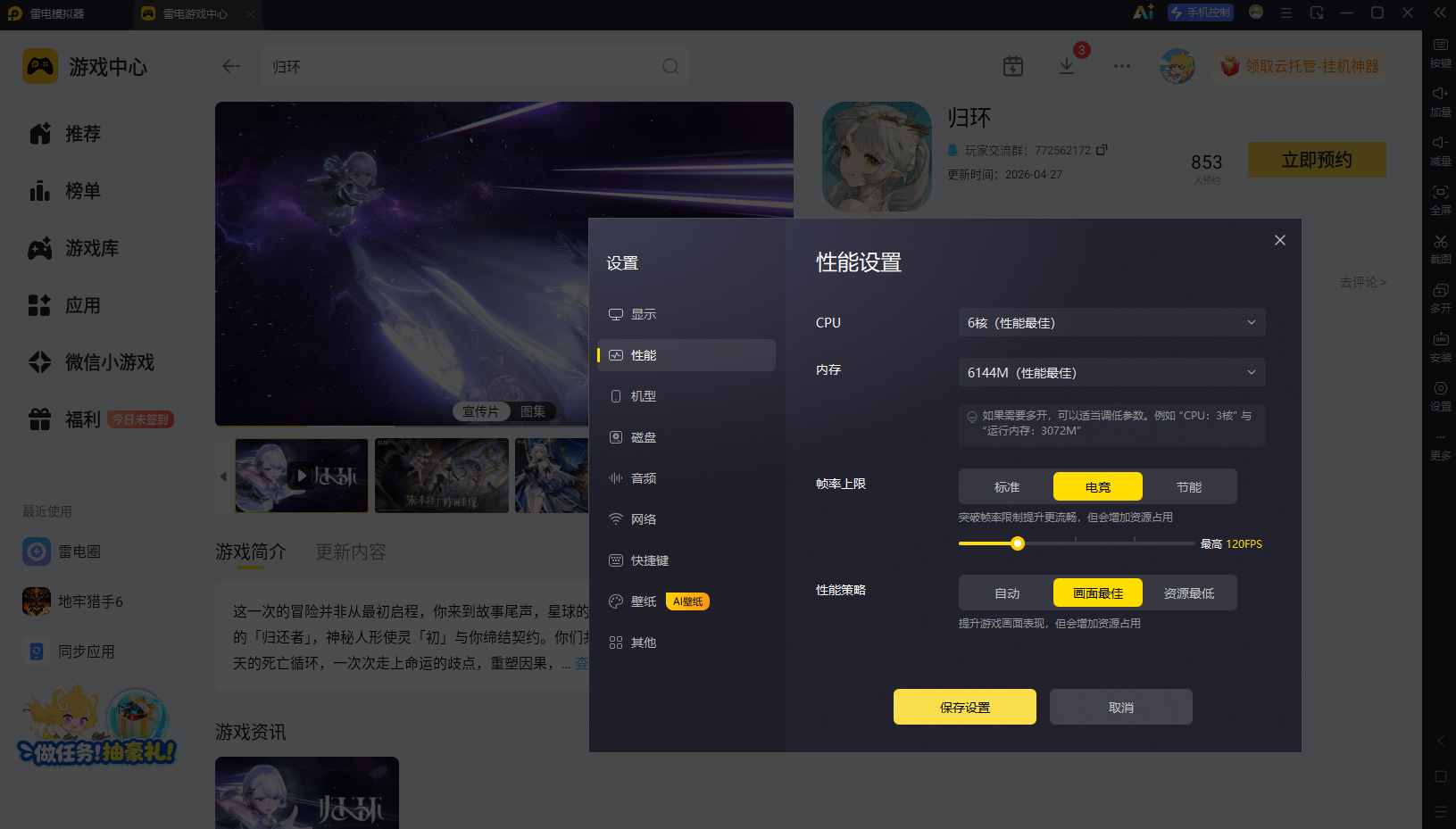Copy the player group number icon
The width and height of the screenshot is (1456, 829).
[1102, 150]
